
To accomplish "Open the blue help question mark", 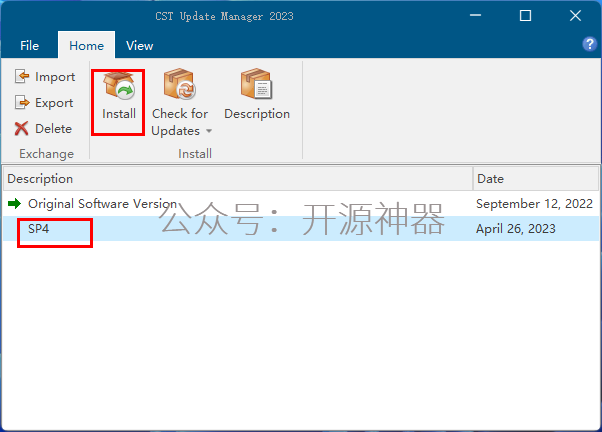I will pos(589,44).
